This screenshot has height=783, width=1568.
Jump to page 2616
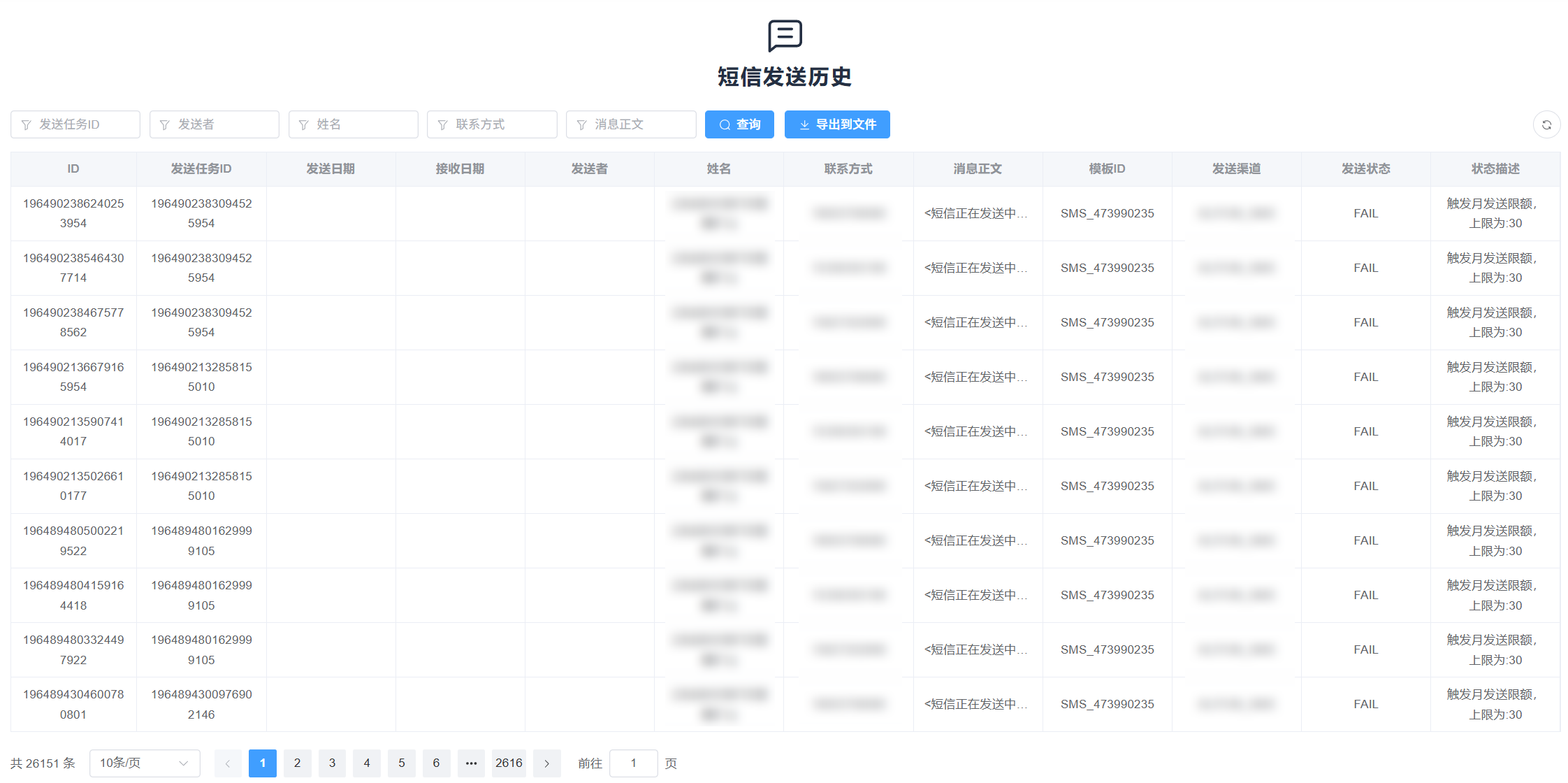(509, 763)
